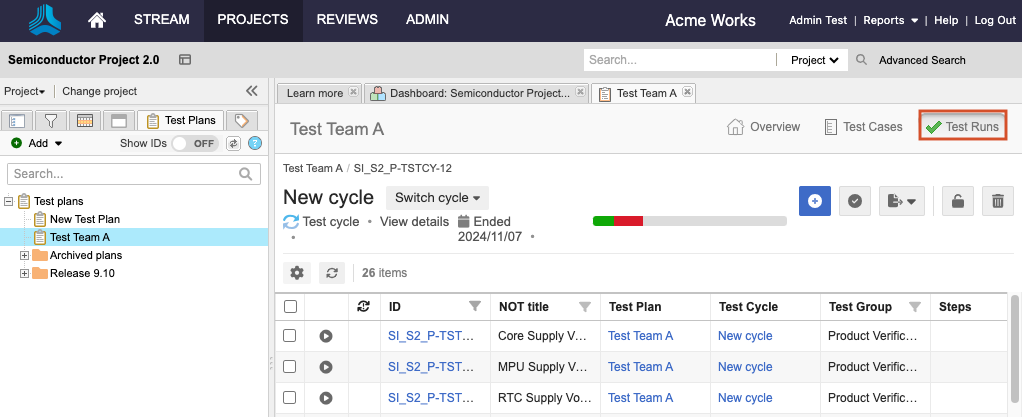Check the RTC Supply Vo... row checkbox
Image resolution: width=1022 pixels, height=417 pixels.
click(x=289, y=397)
